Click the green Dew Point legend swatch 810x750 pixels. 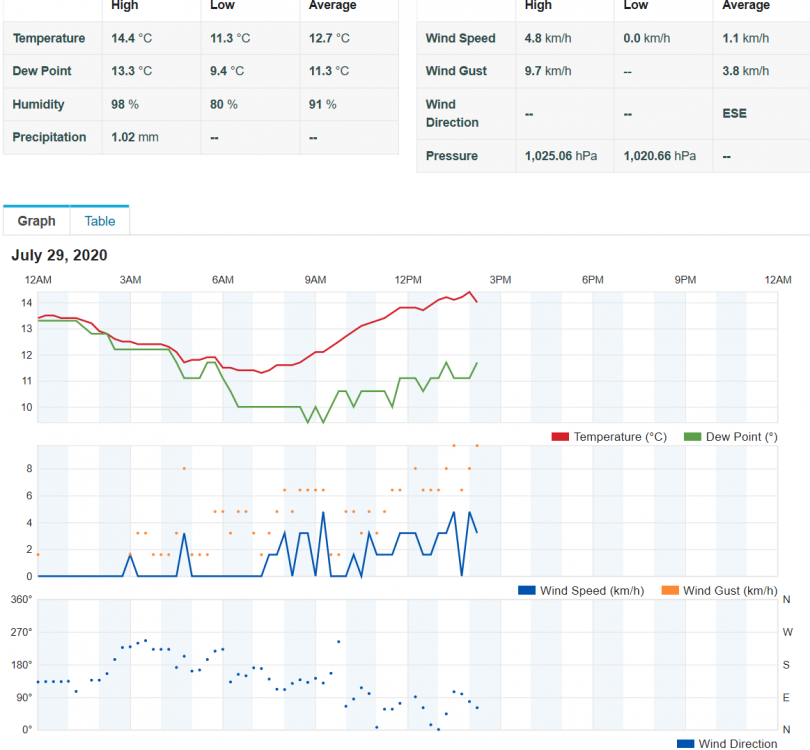point(692,437)
